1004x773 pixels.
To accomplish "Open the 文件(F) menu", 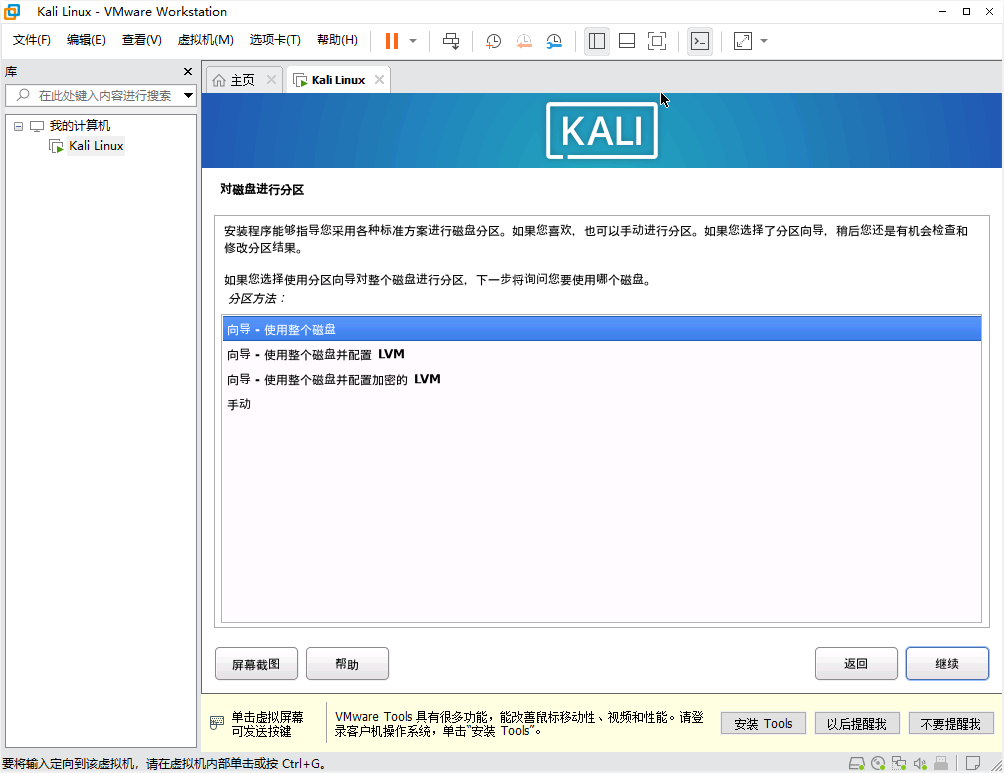I will [31, 40].
